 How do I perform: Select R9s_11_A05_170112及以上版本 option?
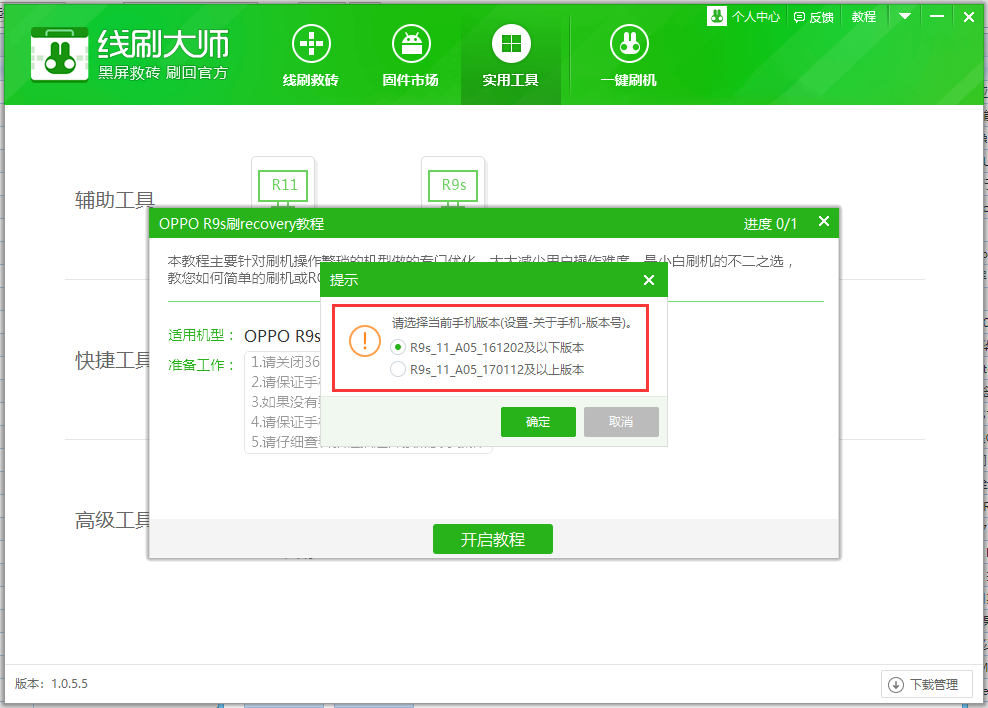click(488, 369)
